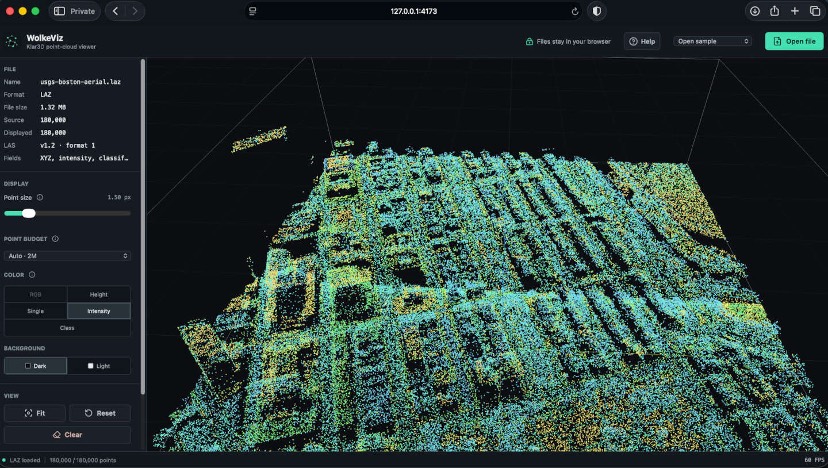Show downloads with the download icon
Screen dimensions: 828x468
(755, 11)
